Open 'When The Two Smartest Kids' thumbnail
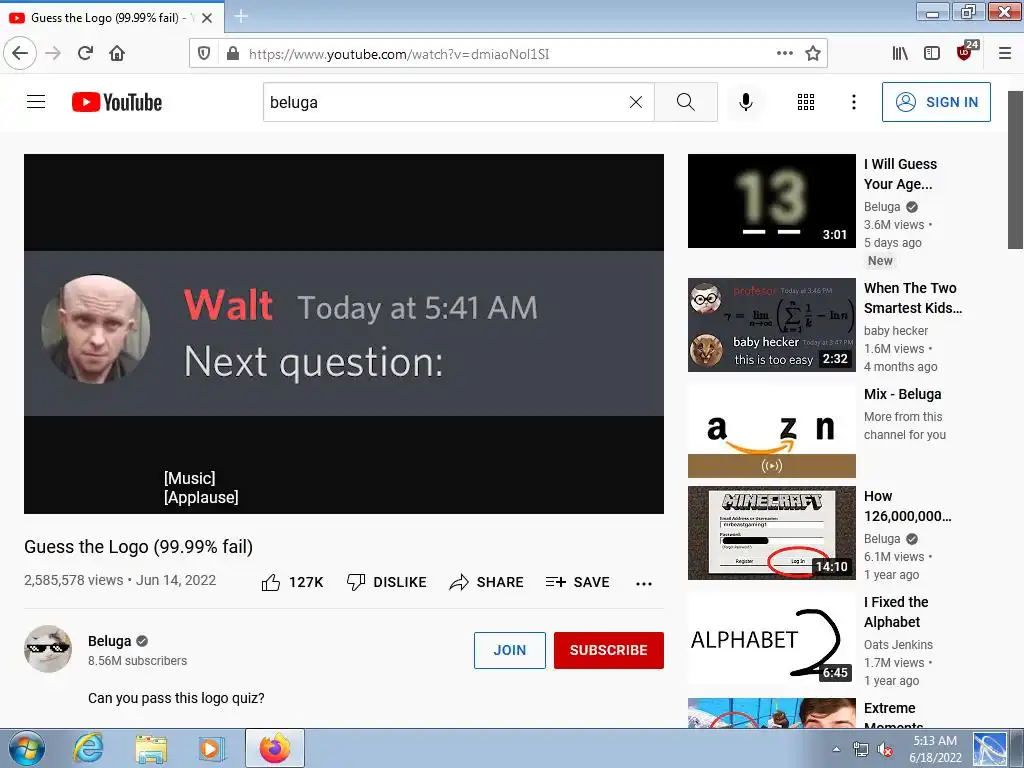 771,325
